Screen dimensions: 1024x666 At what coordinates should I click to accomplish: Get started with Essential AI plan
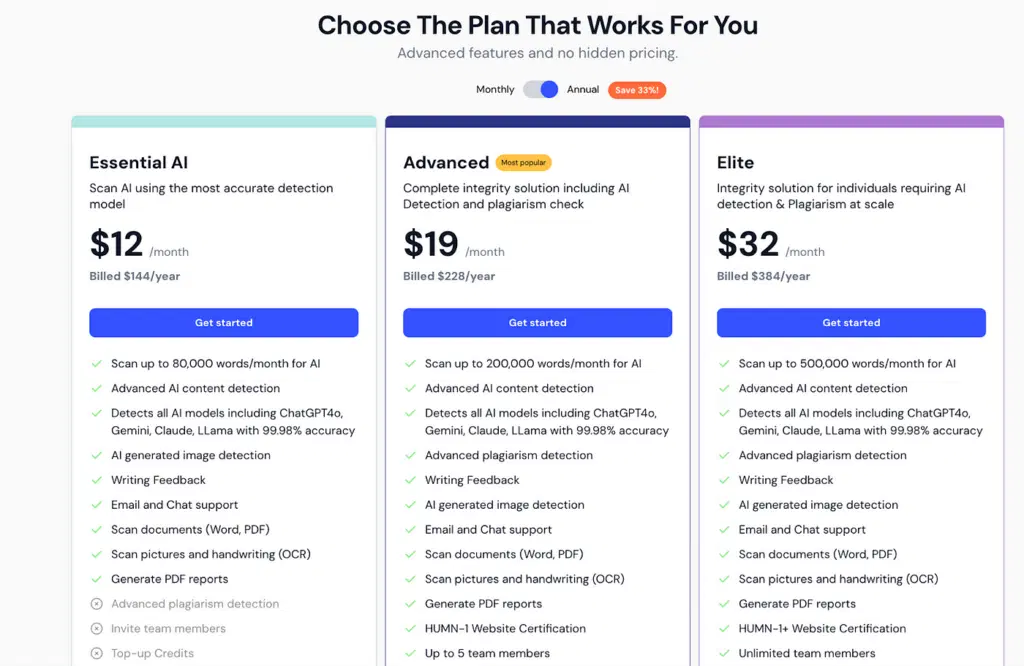224,322
